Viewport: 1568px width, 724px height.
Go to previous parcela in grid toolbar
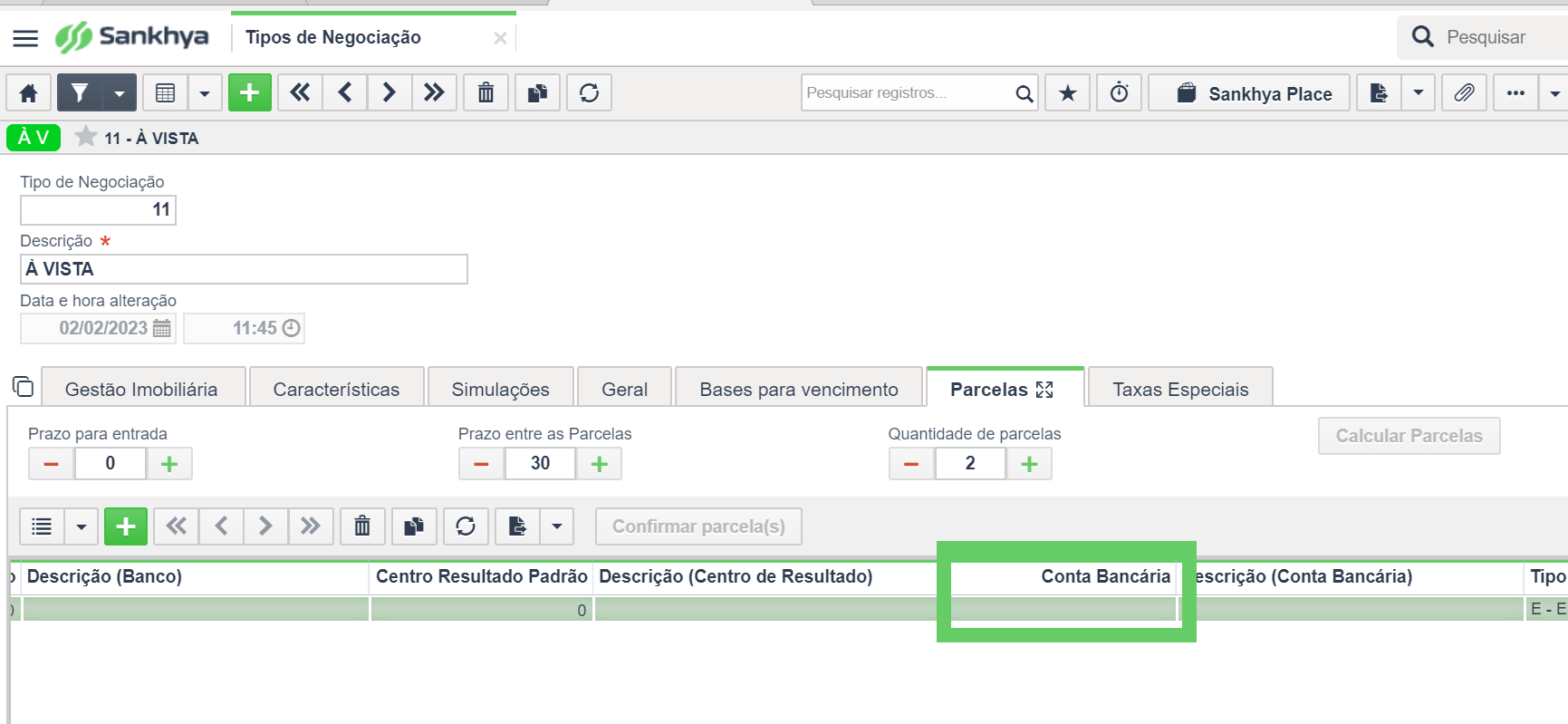coord(221,526)
